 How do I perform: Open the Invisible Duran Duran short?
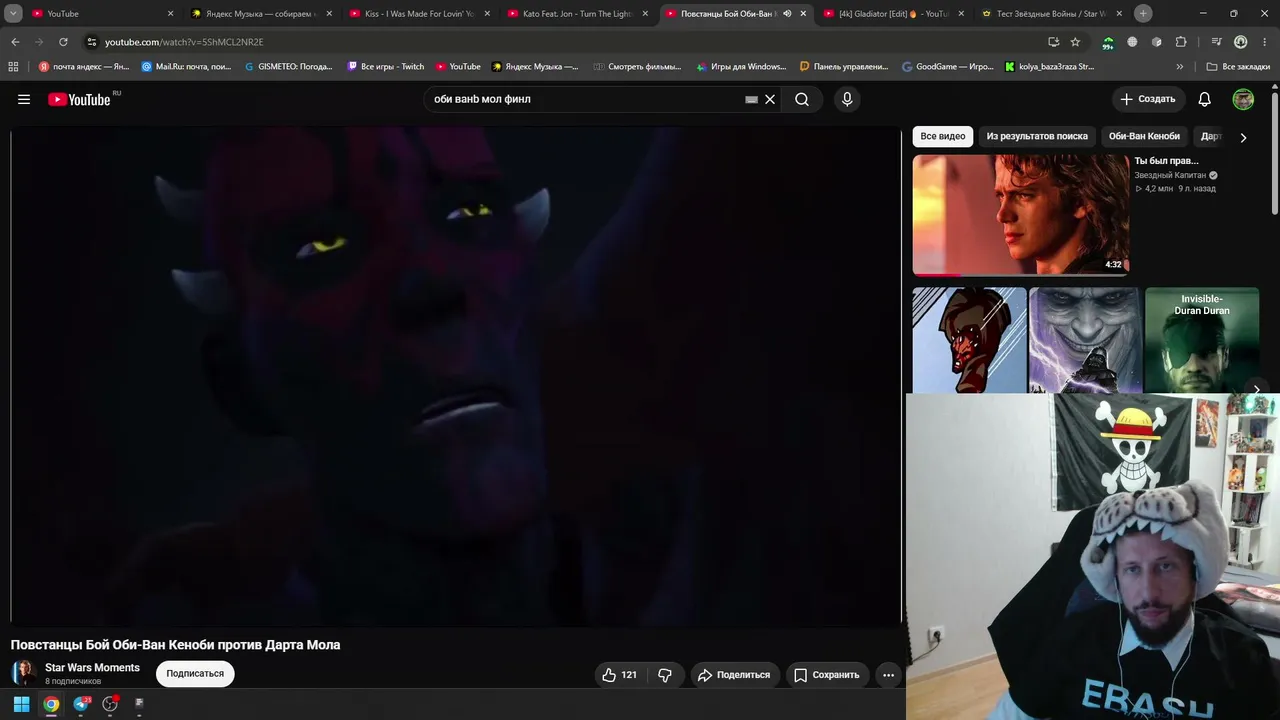tap(1202, 340)
